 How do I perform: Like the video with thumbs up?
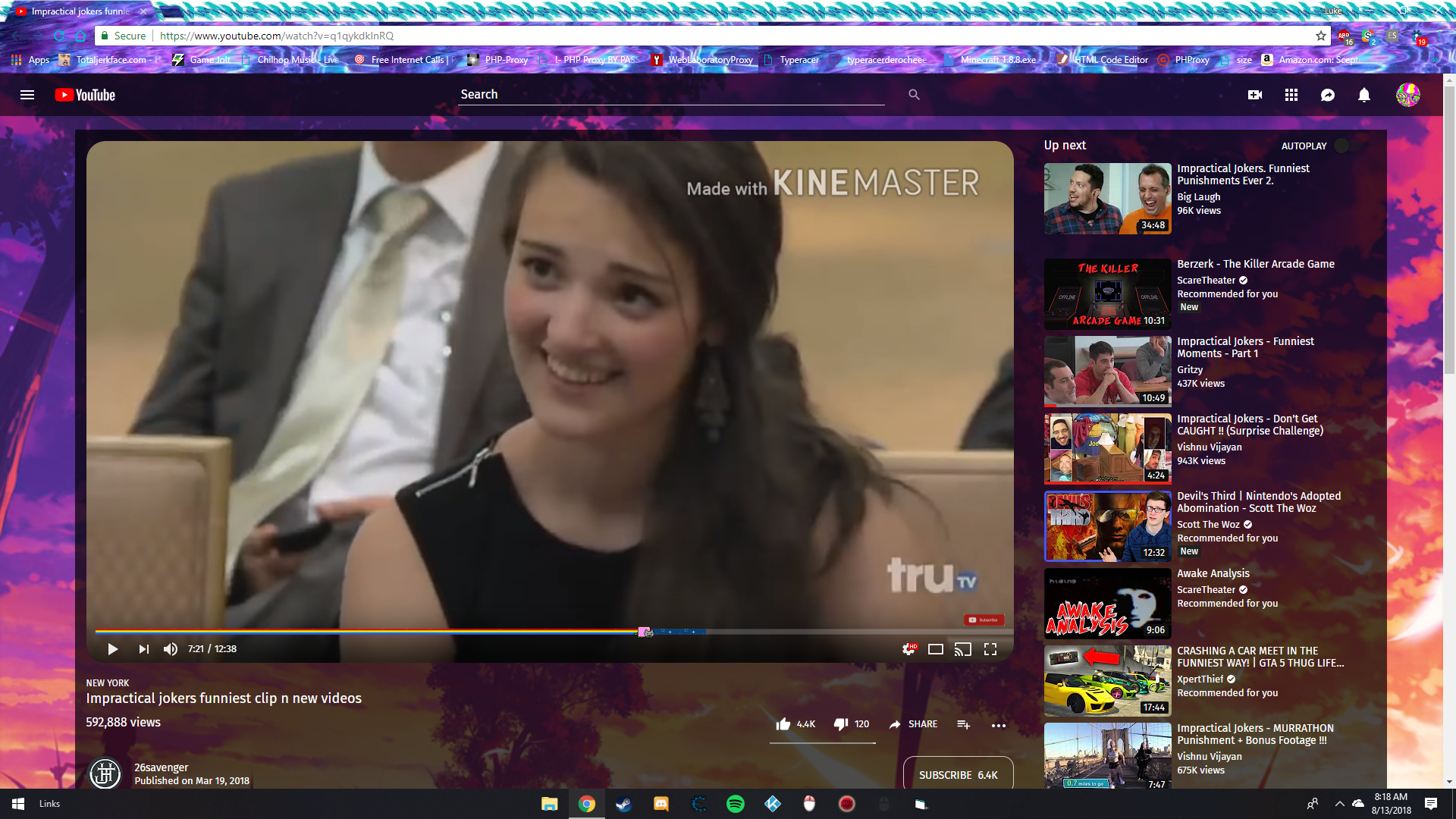click(783, 724)
